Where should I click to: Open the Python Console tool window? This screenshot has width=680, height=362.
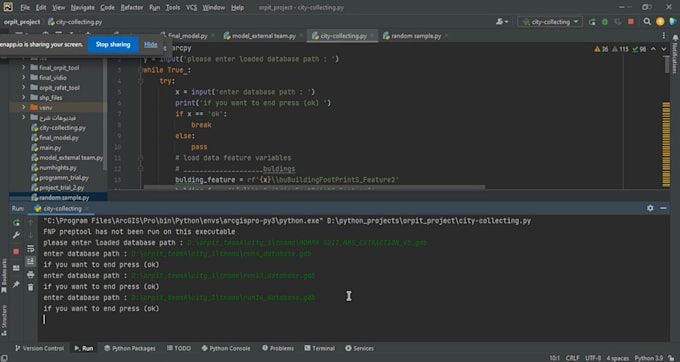(x=226, y=348)
